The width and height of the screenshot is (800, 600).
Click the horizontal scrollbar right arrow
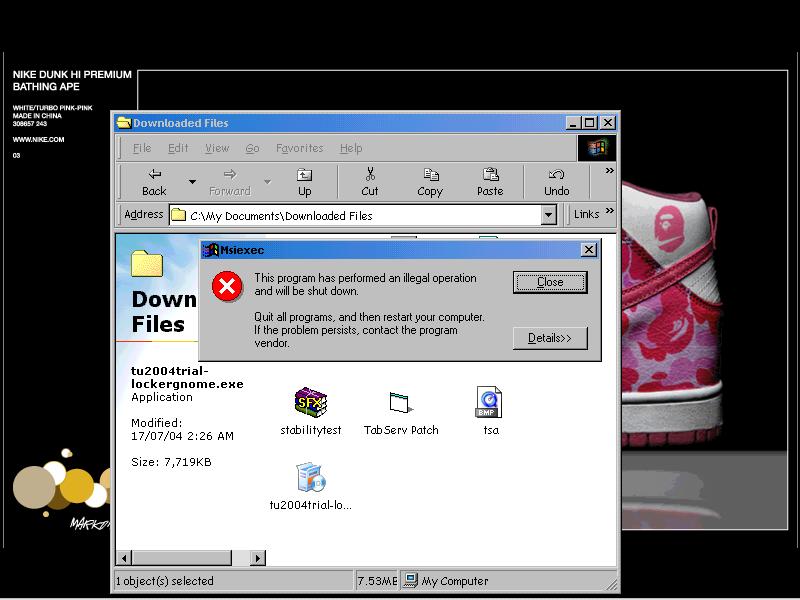tap(257, 558)
